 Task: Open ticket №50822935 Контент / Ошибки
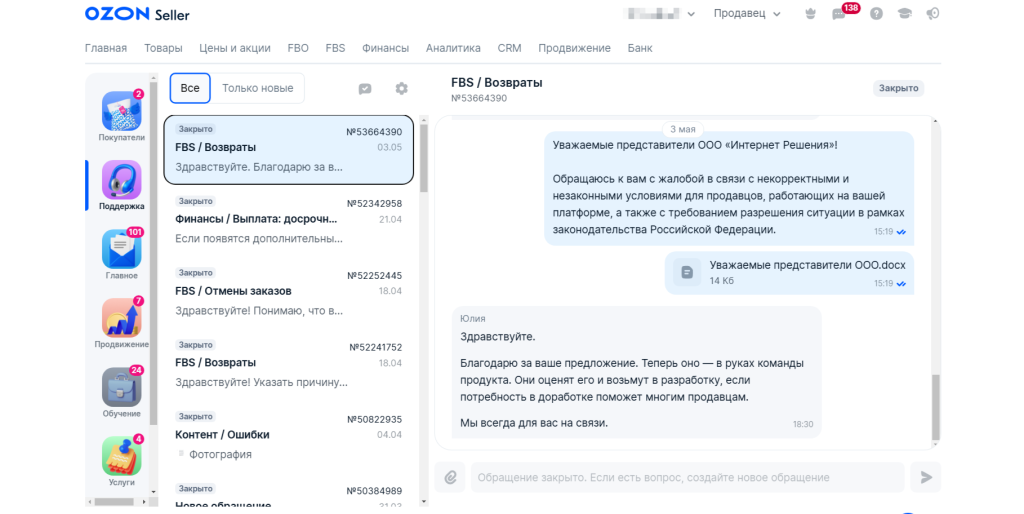[289, 436]
